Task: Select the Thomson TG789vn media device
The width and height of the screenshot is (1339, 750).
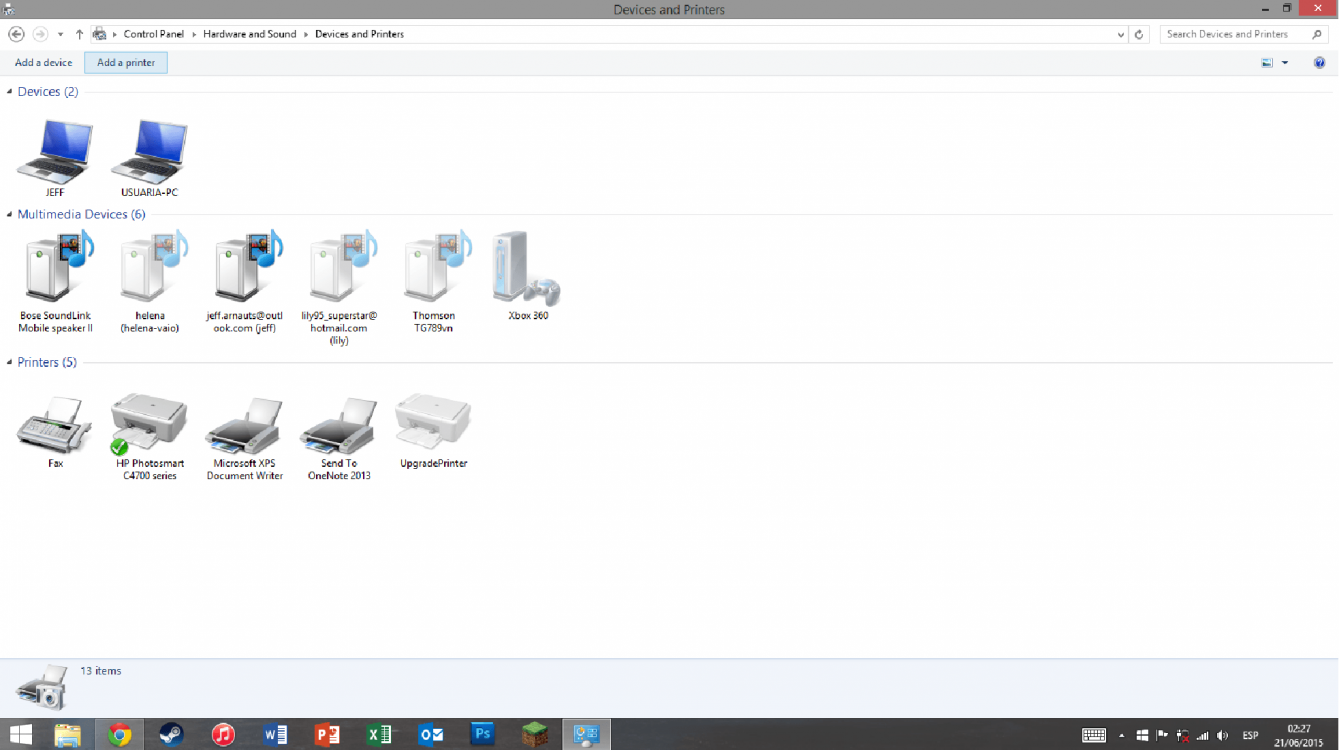Action: [434, 267]
